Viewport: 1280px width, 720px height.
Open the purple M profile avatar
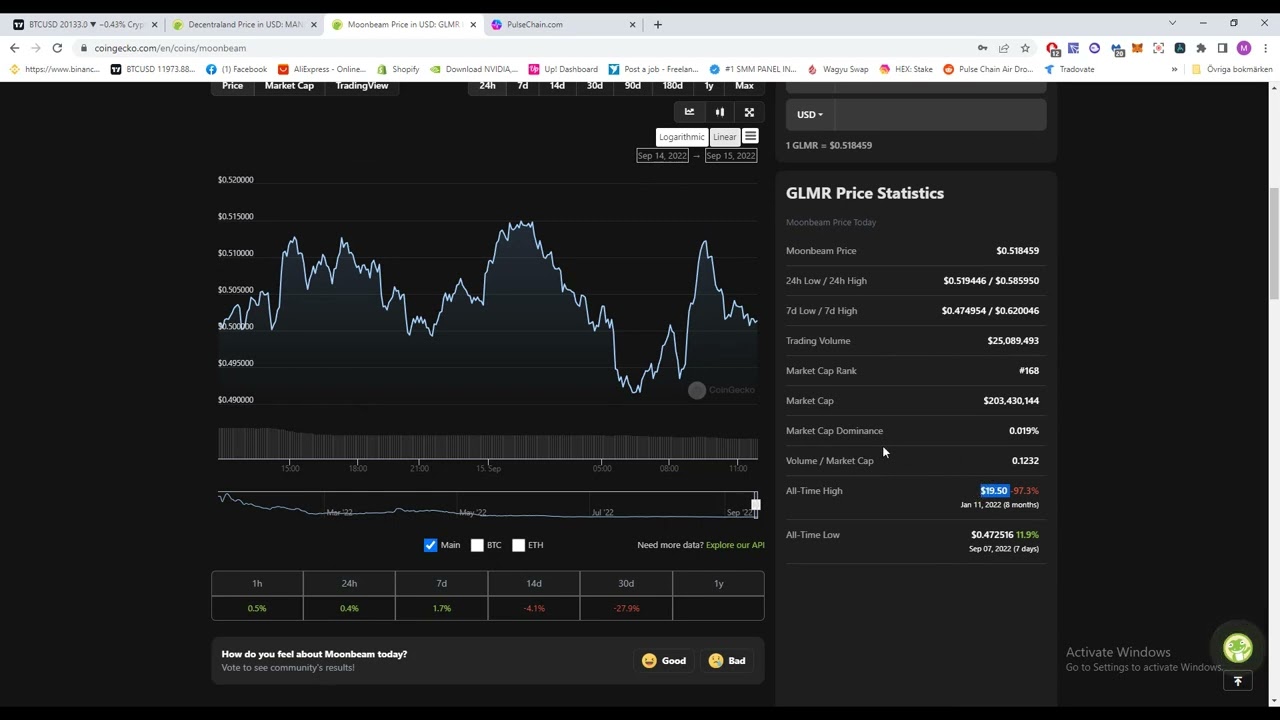1244,48
